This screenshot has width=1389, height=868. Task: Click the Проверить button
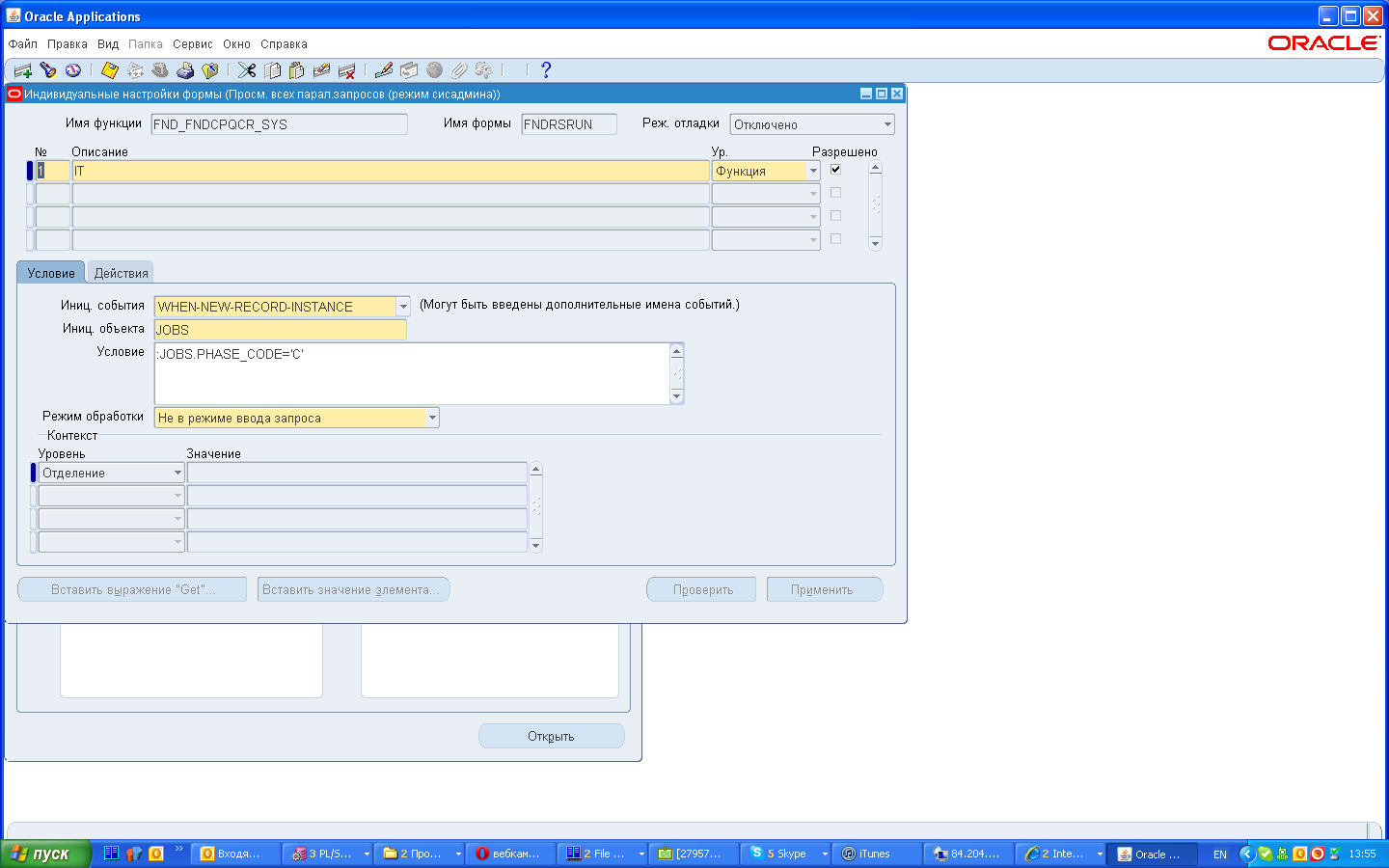702,589
